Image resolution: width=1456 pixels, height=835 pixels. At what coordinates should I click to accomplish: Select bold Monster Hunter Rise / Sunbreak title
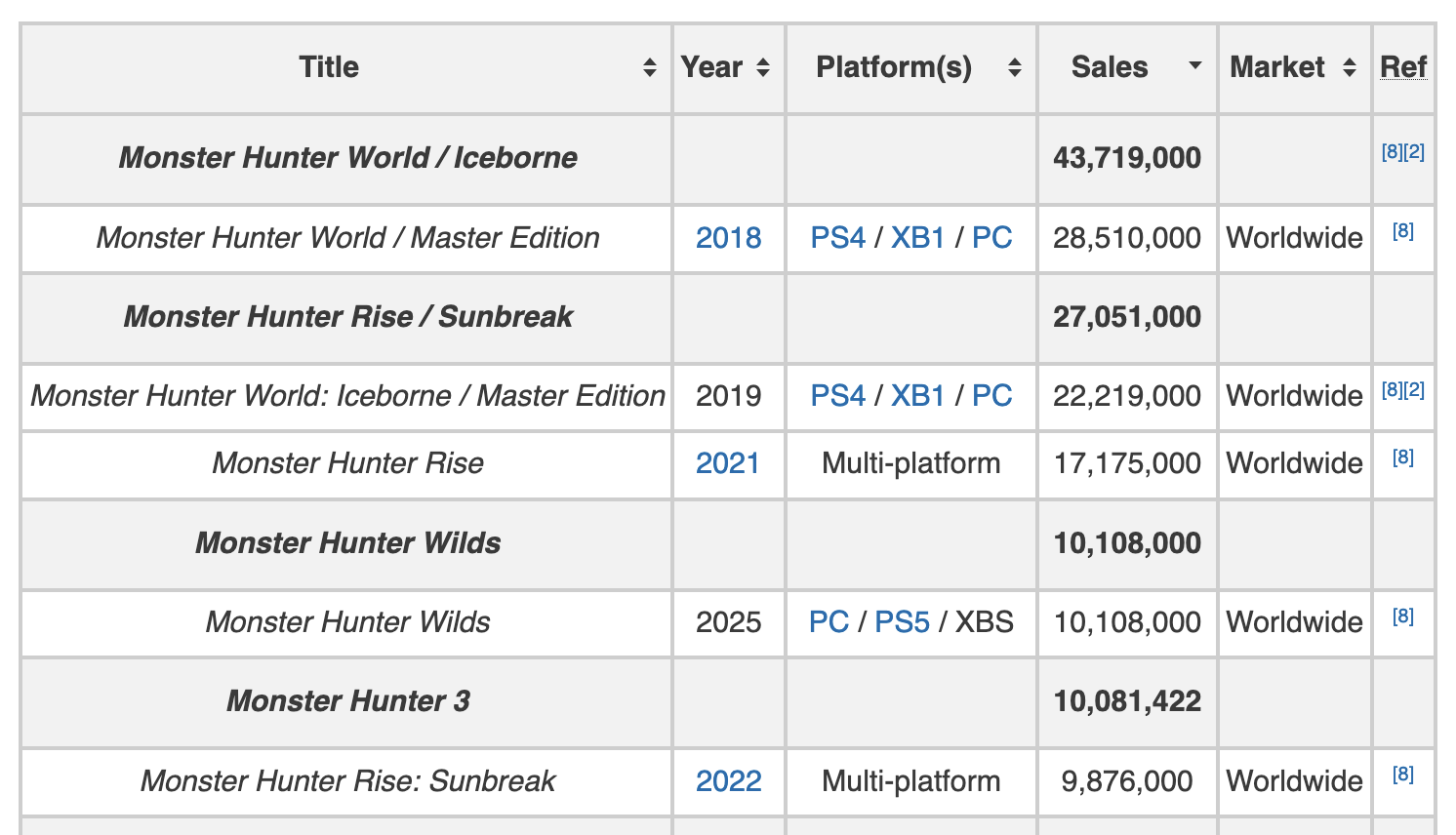347,317
